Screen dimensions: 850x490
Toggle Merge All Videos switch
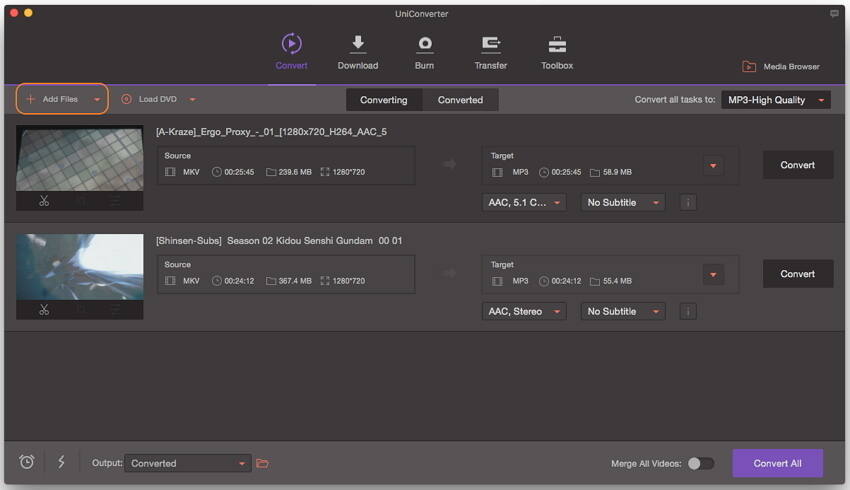(700, 463)
